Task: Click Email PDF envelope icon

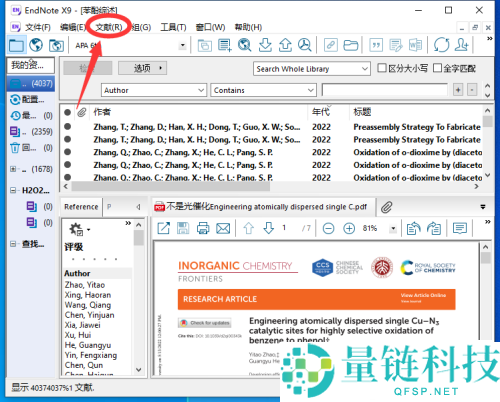Action: coord(223,228)
